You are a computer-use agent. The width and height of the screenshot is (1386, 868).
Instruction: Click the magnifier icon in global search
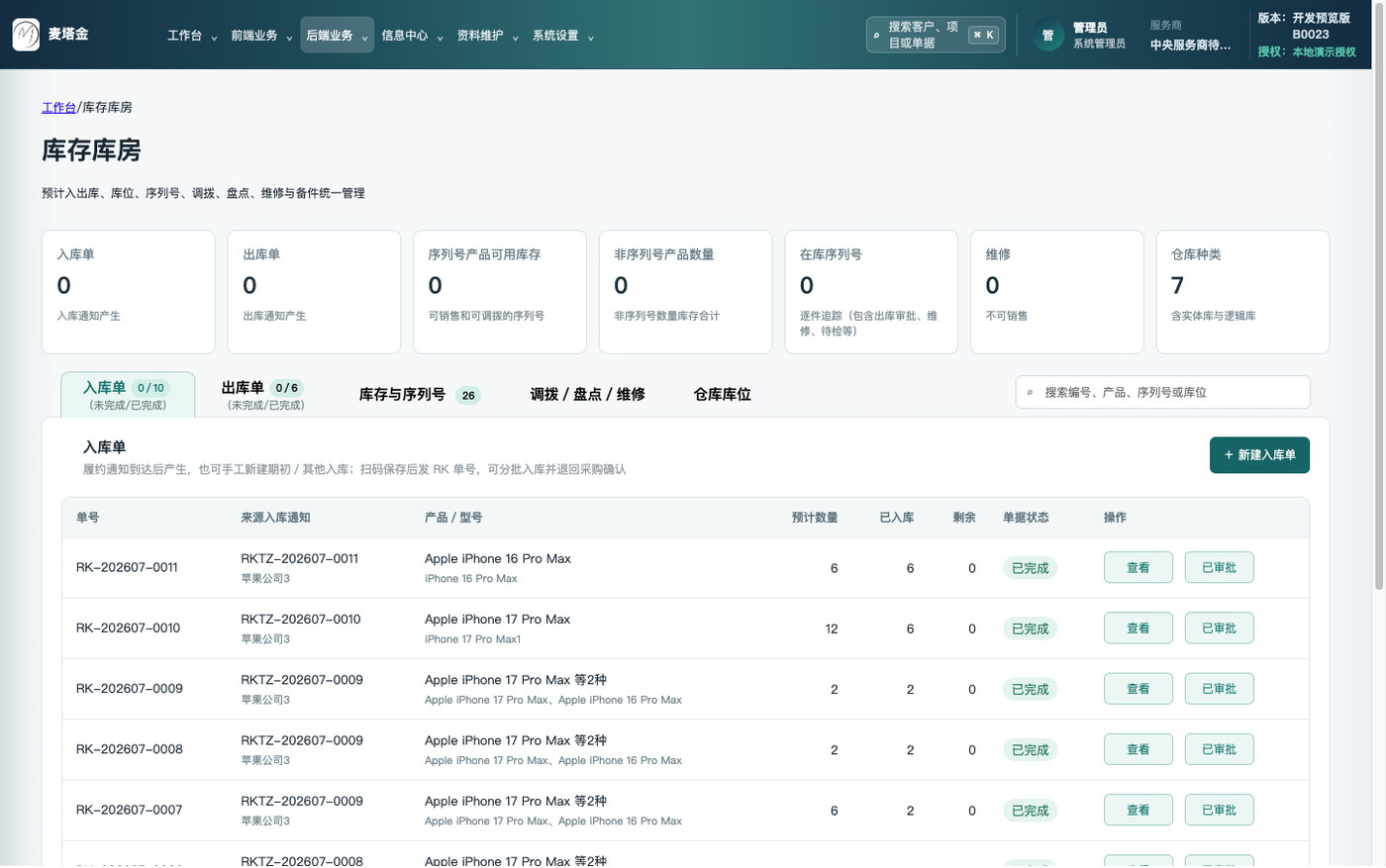pyautogui.click(x=876, y=35)
